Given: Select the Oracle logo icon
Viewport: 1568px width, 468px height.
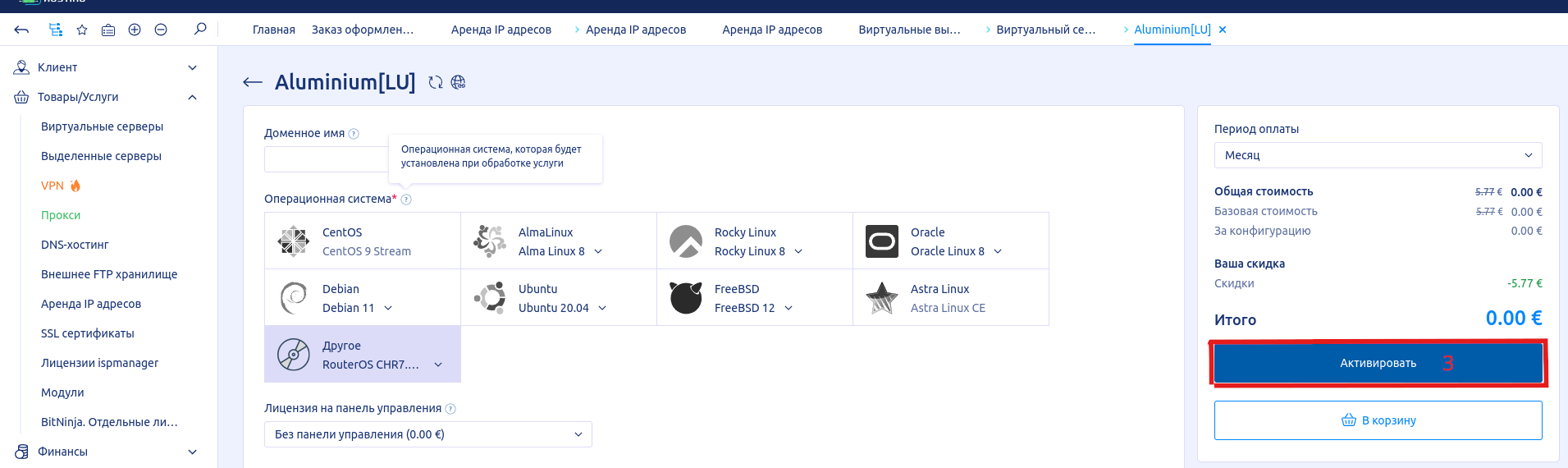Looking at the screenshot, I should [882, 241].
